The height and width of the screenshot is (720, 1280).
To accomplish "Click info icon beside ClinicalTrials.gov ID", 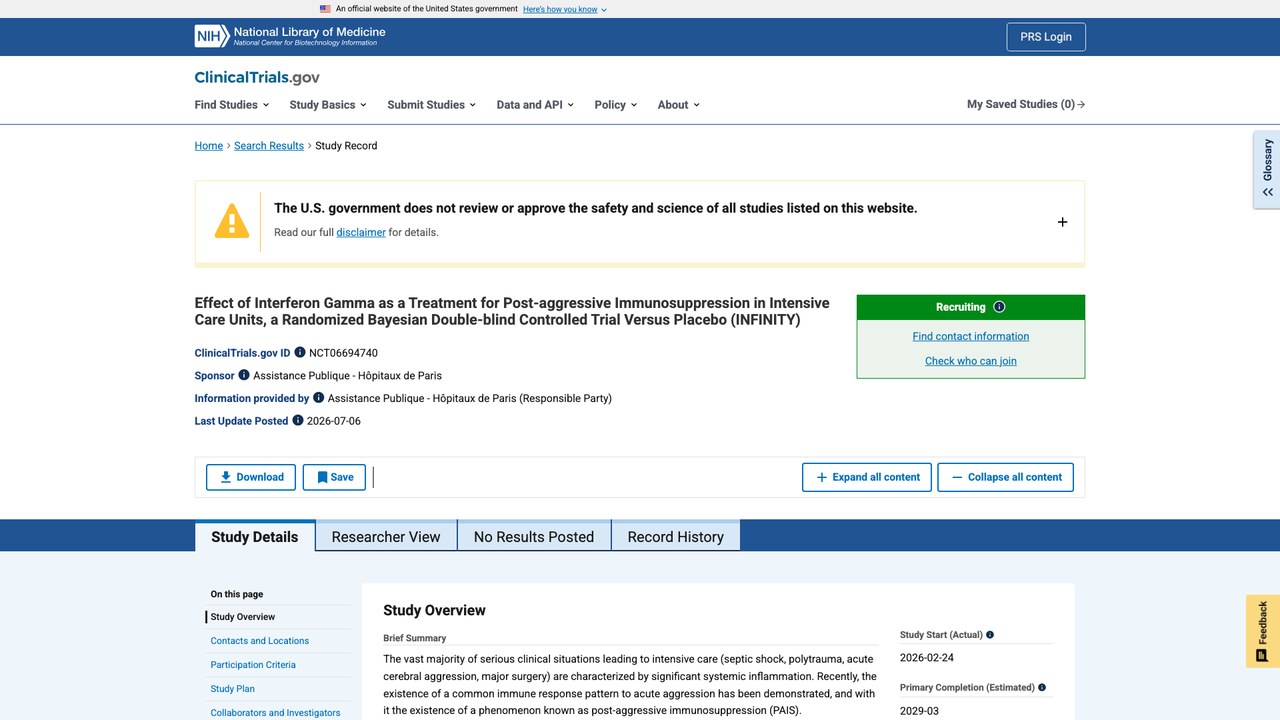I will click(300, 353).
